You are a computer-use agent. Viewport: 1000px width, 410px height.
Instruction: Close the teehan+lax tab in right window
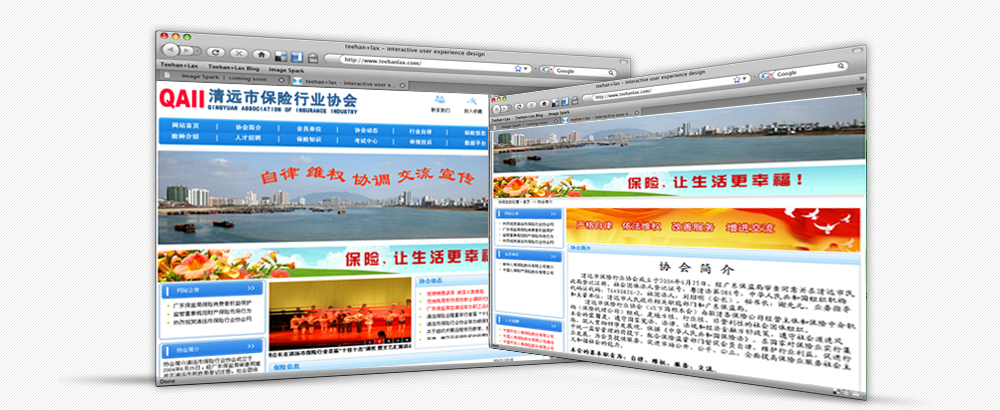point(637,112)
